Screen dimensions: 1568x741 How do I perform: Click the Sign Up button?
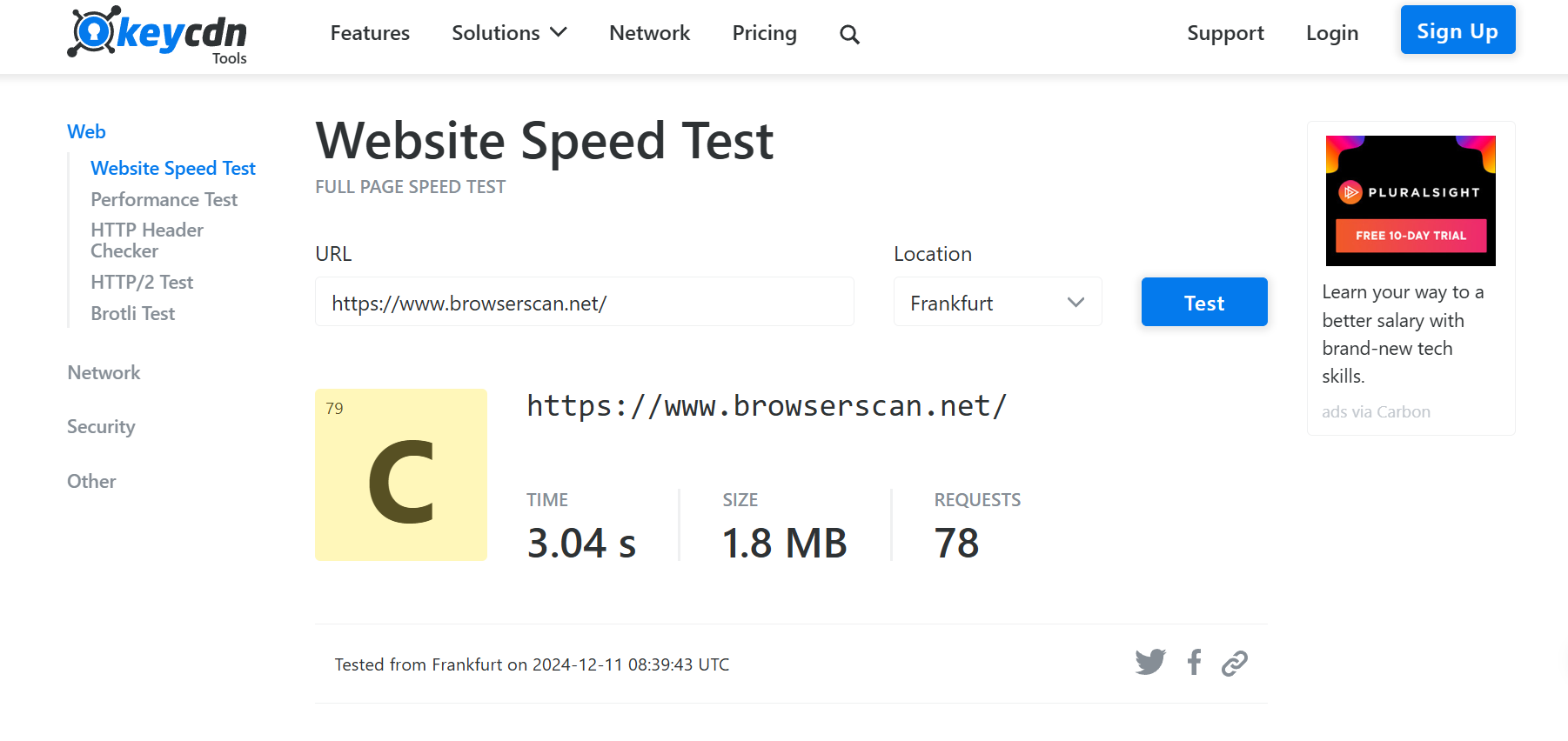point(1457,30)
